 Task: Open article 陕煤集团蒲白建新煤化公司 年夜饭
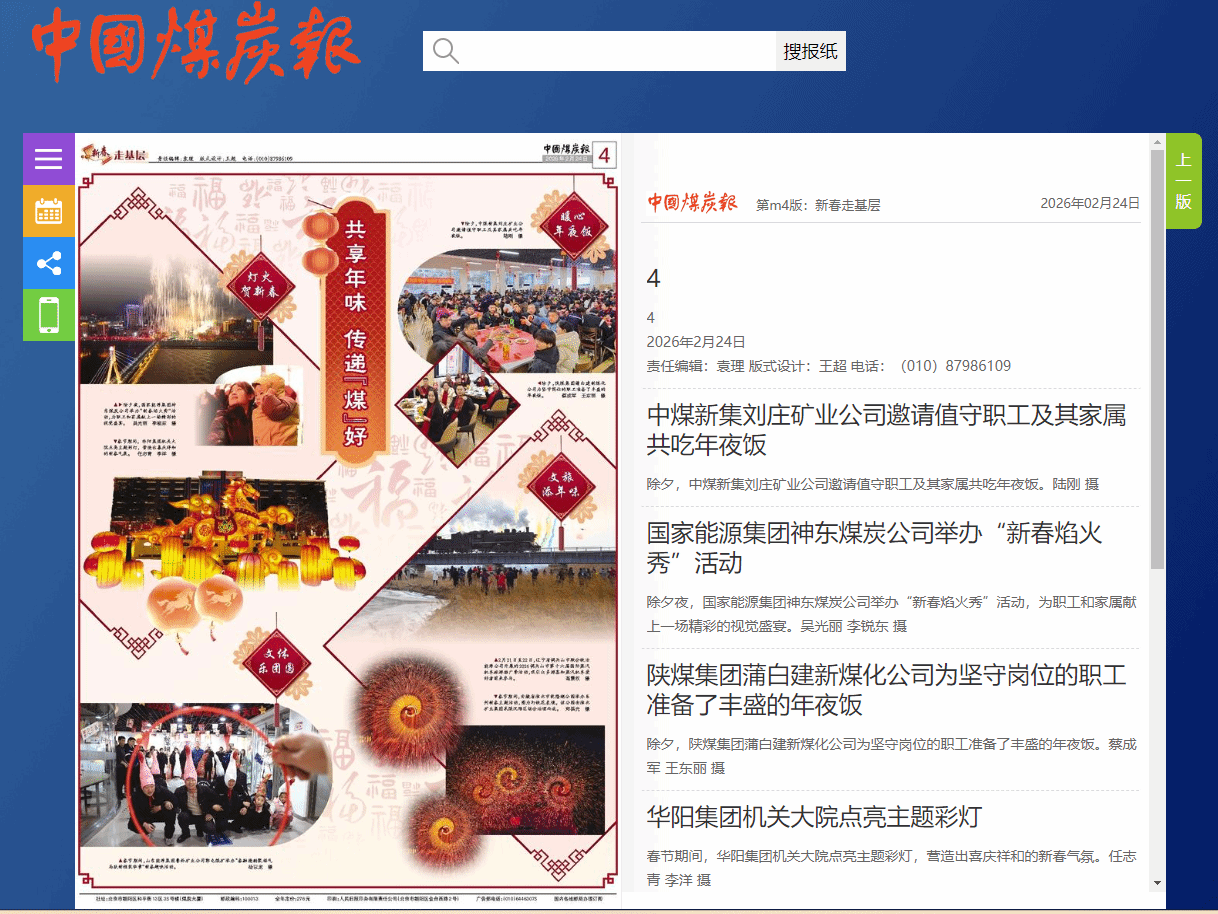(x=887, y=689)
